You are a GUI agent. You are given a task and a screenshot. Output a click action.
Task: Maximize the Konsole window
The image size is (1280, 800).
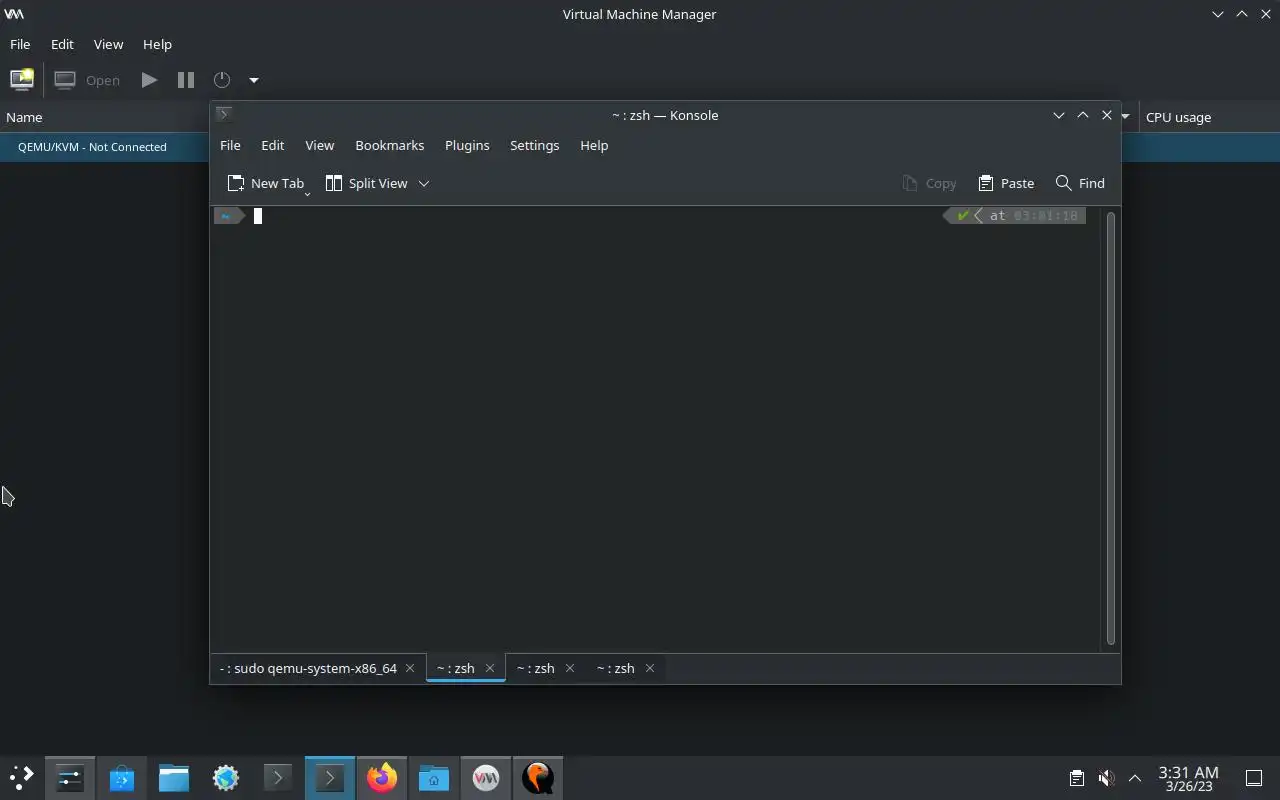pos(1082,115)
